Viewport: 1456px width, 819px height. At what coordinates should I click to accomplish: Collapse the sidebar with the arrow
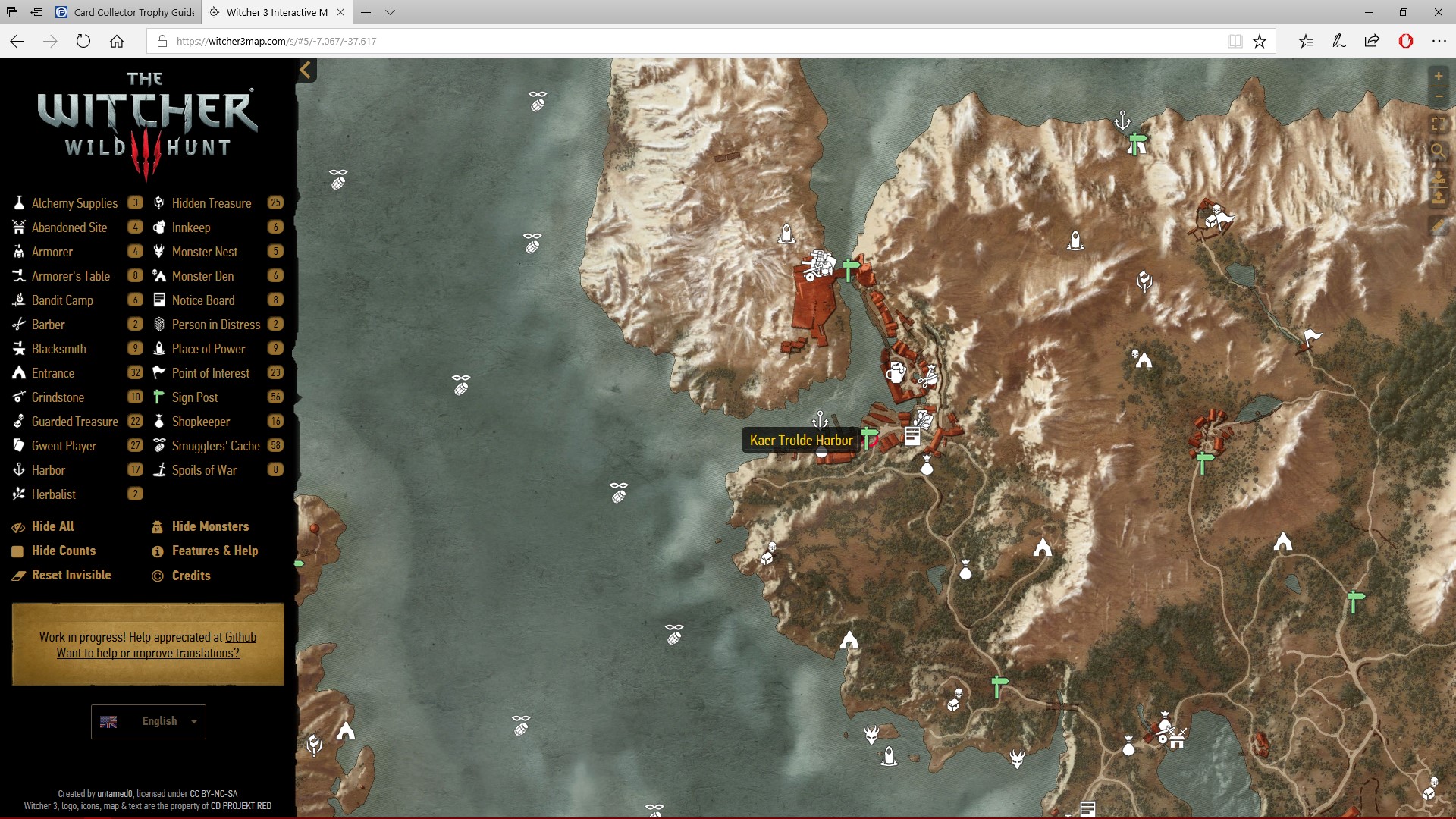point(306,71)
